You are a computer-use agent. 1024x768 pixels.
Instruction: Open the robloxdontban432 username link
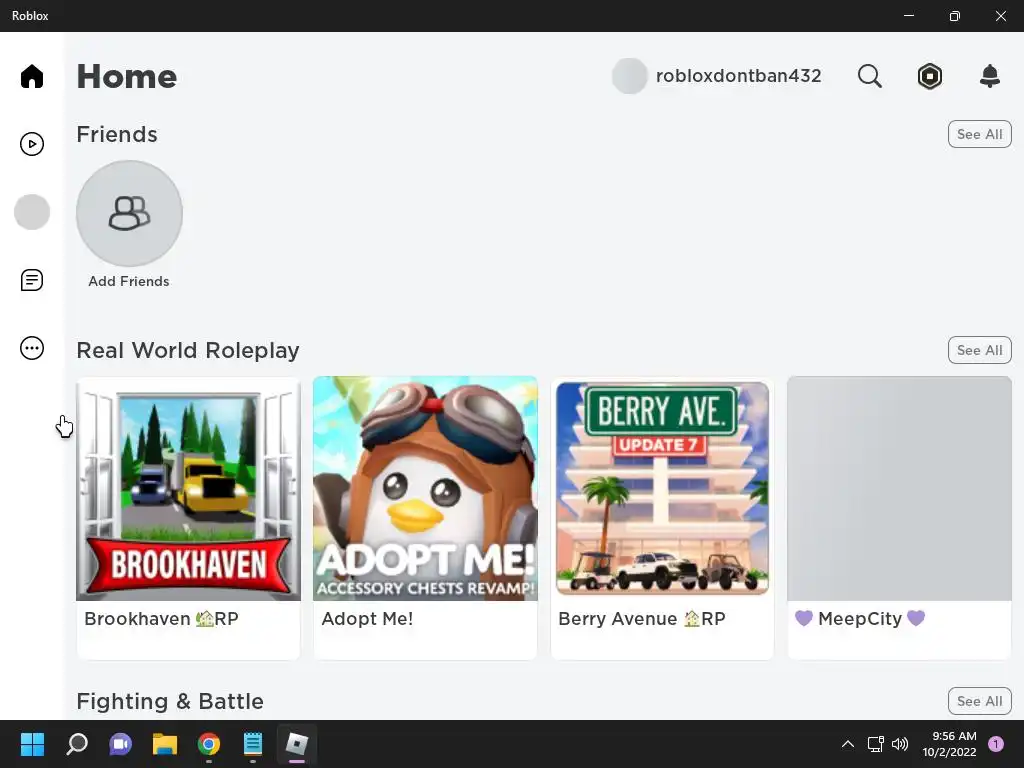738,76
